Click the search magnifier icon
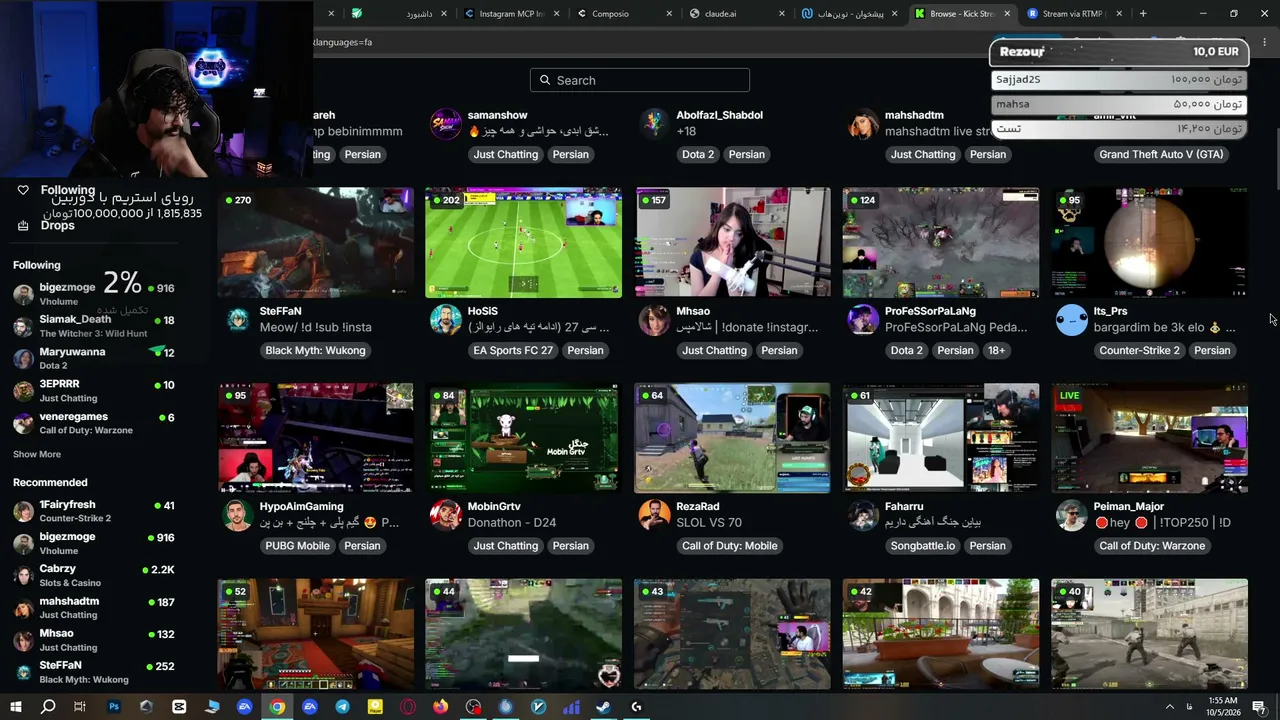Screen dimensions: 1280x720 [545, 80]
